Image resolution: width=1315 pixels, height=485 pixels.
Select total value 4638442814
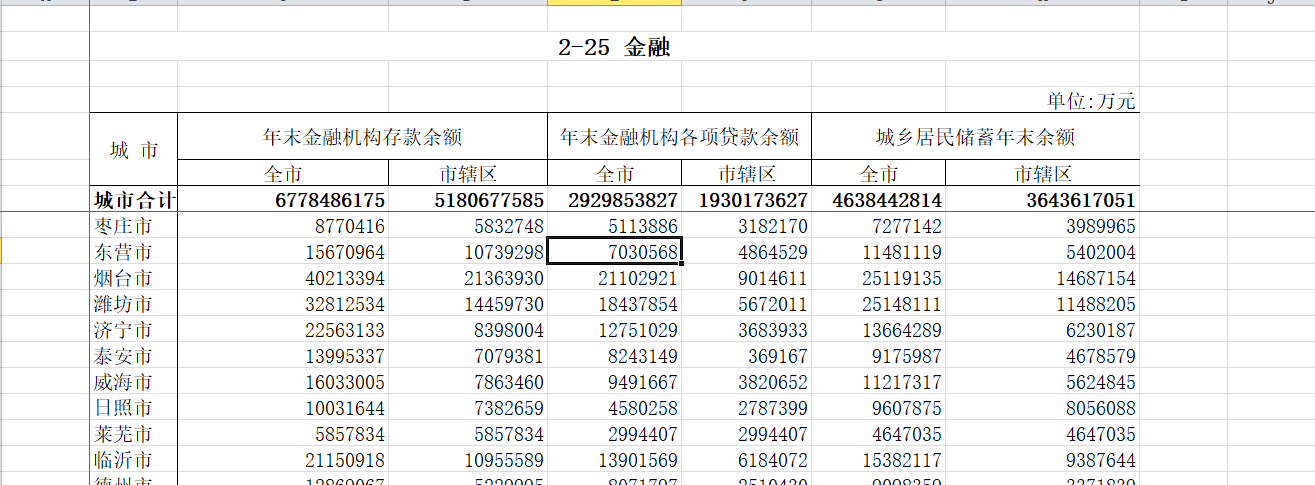[x=879, y=200]
